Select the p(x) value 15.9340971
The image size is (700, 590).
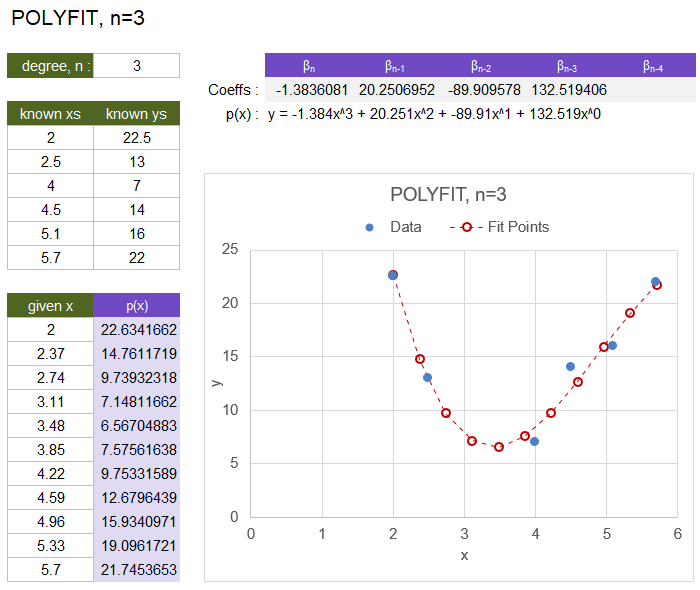click(x=137, y=522)
